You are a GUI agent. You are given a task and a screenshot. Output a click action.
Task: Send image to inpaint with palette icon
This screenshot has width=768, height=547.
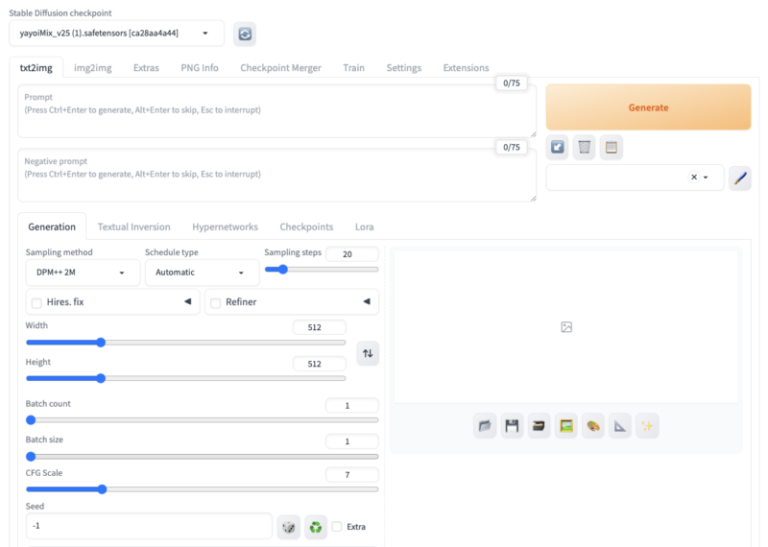point(594,426)
